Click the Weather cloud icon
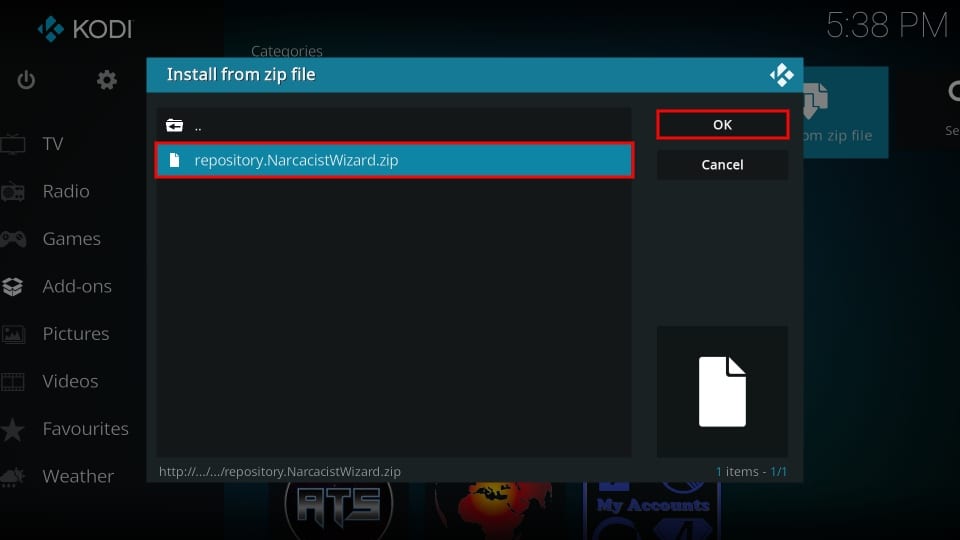Screen dimensions: 960x540 [x=12, y=477]
